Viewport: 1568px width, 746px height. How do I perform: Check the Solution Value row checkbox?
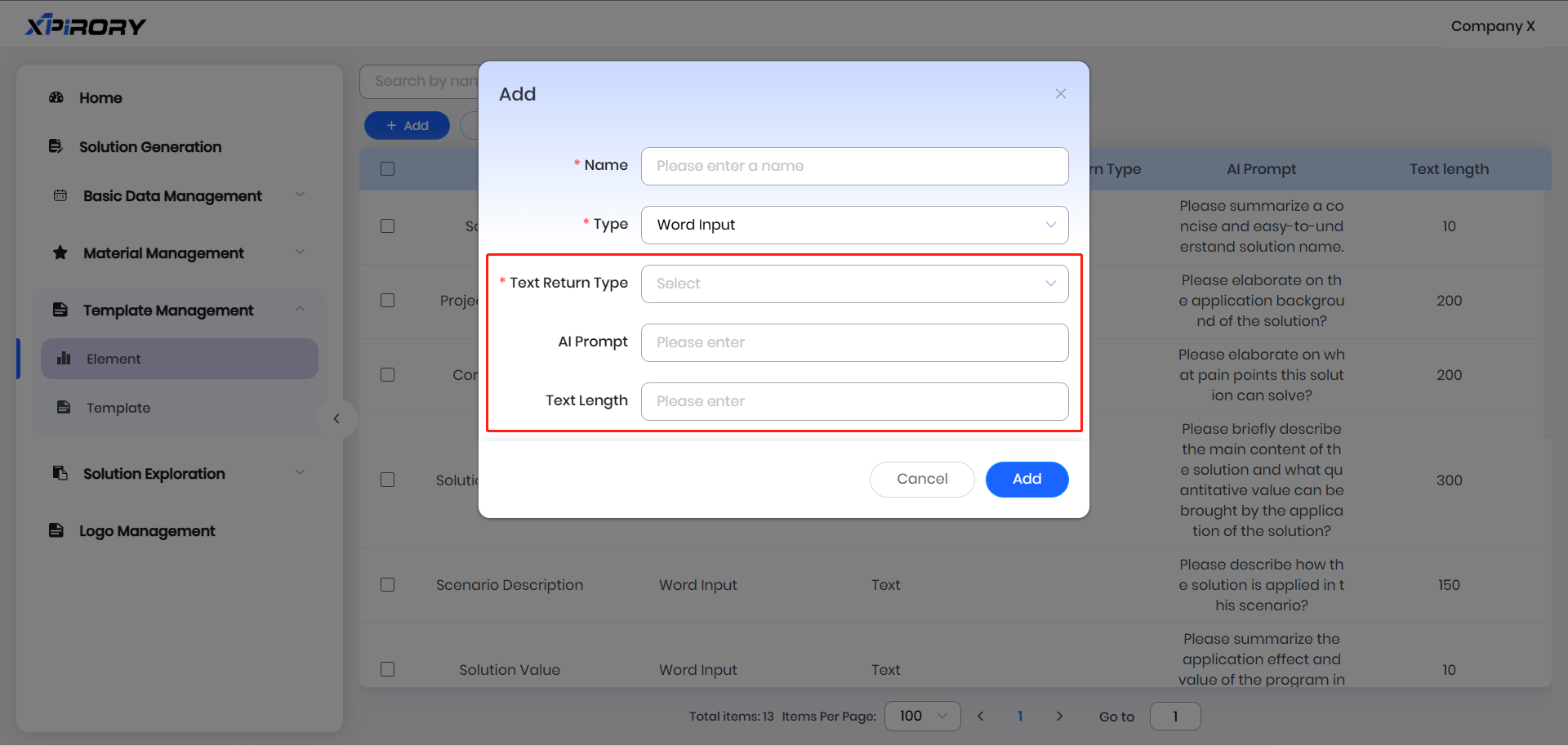[388, 669]
